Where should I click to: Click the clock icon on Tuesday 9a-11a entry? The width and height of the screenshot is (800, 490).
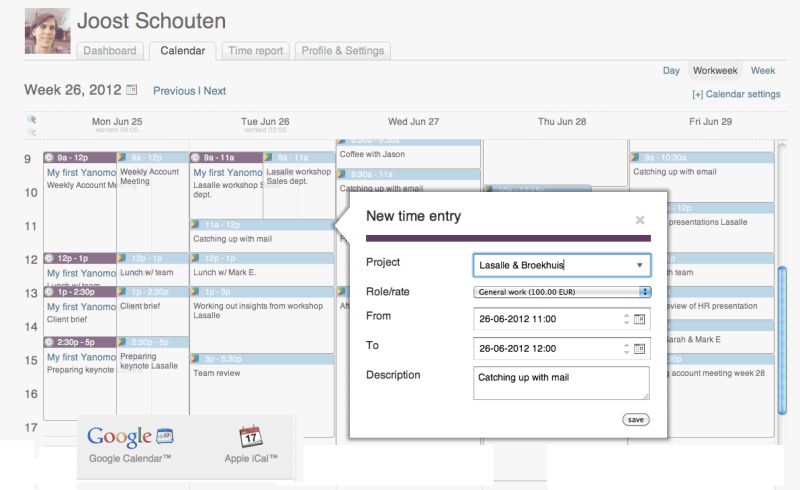tap(195, 157)
